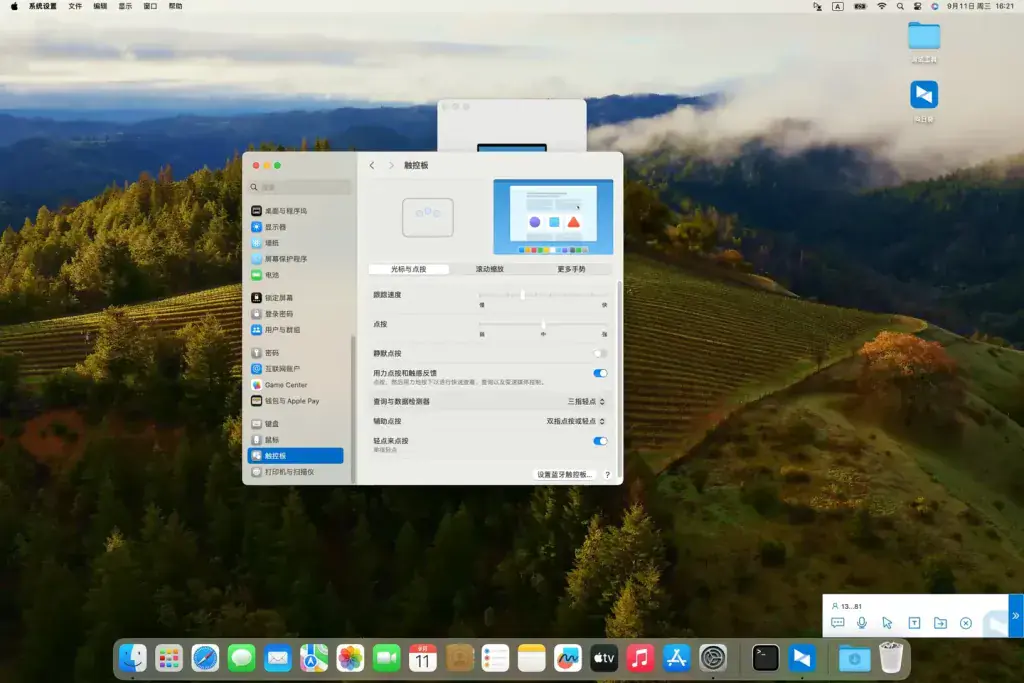Open 文件 menu in menu bar
1024x683 pixels.
tap(75, 6)
